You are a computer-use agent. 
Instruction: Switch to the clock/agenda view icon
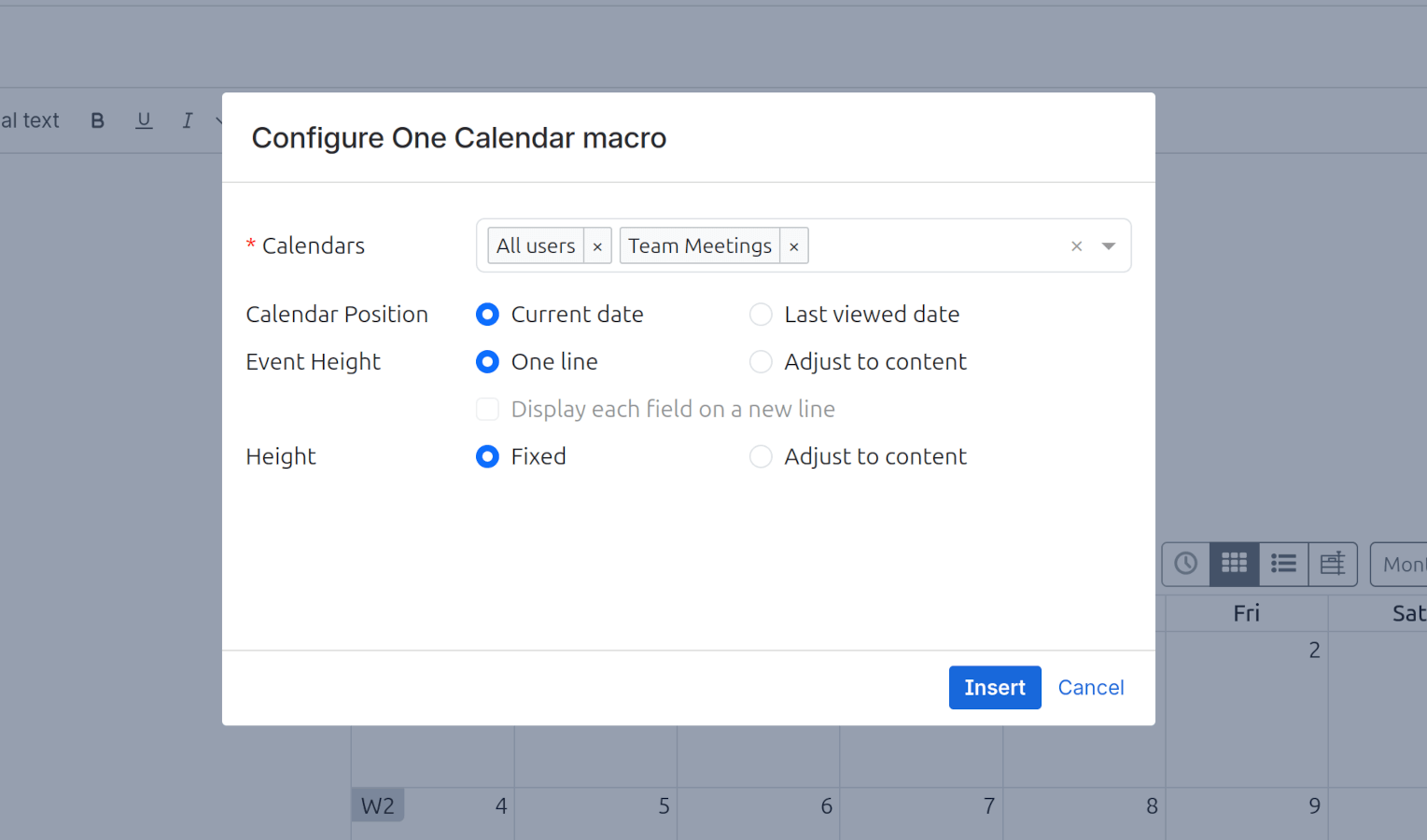pyautogui.click(x=1185, y=564)
